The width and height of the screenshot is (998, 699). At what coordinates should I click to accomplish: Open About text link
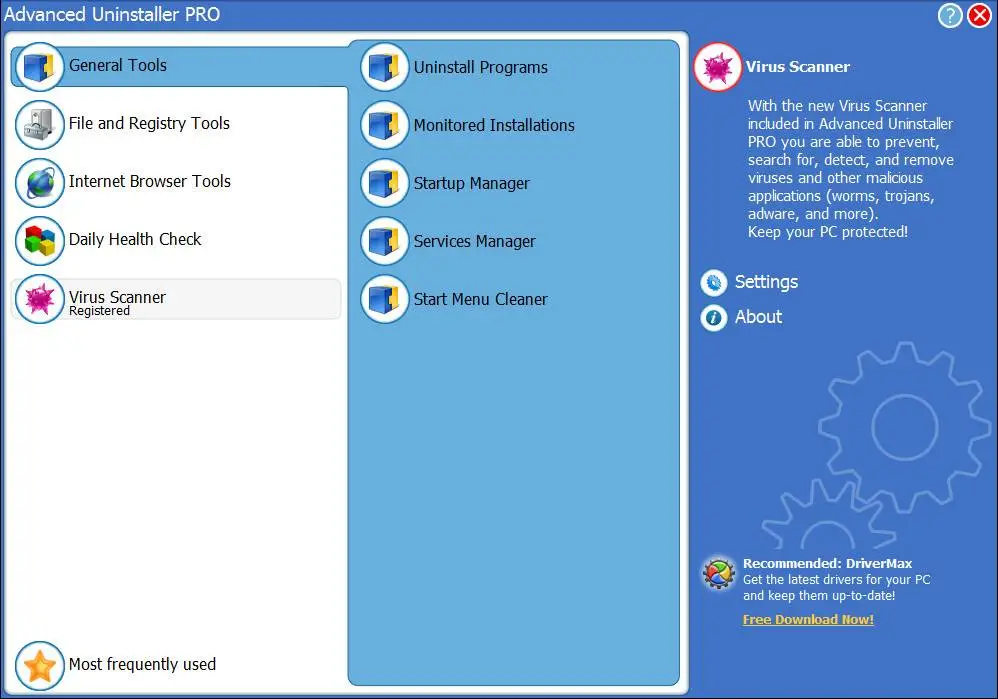[758, 317]
